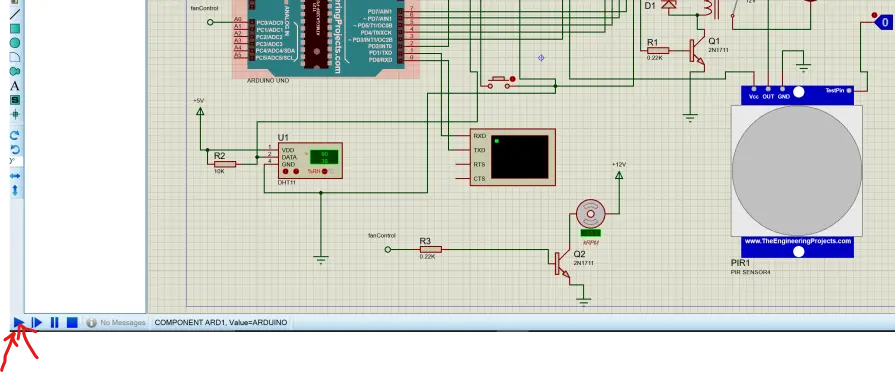Select the ground symbol under Q2
Image resolution: width=895 pixels, height=372 pixels.
pyautogui.click(x=583, y=301)
